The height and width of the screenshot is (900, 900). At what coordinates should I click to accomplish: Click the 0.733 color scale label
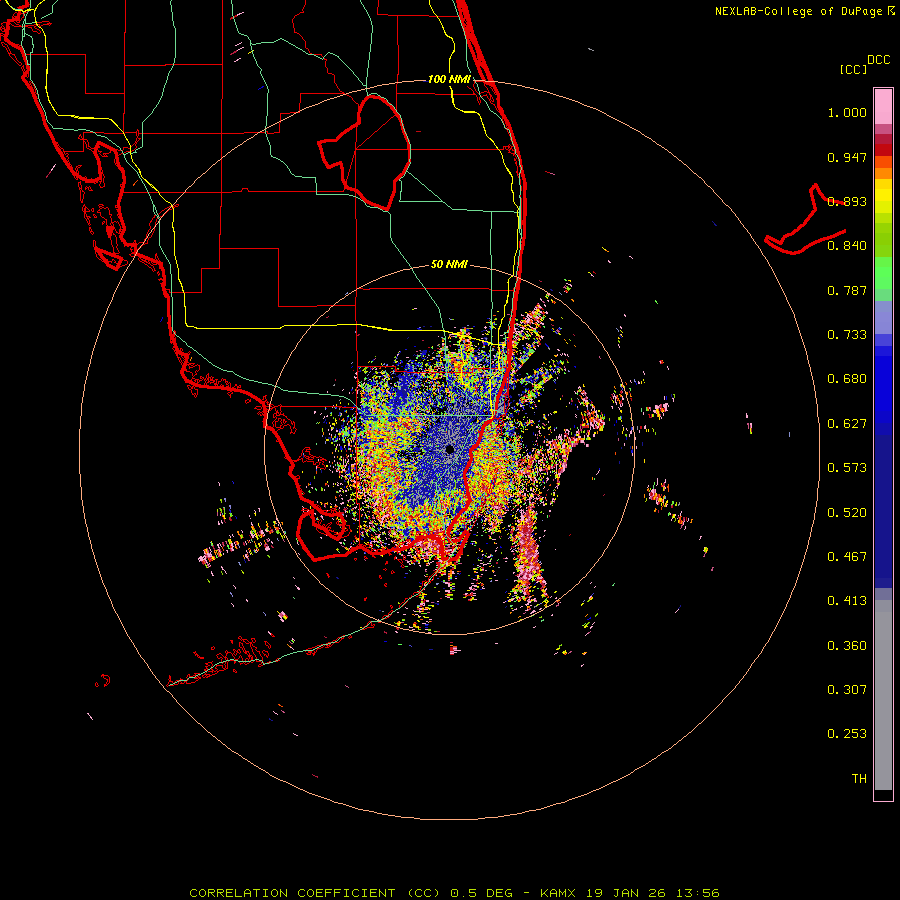pos(847,335)
